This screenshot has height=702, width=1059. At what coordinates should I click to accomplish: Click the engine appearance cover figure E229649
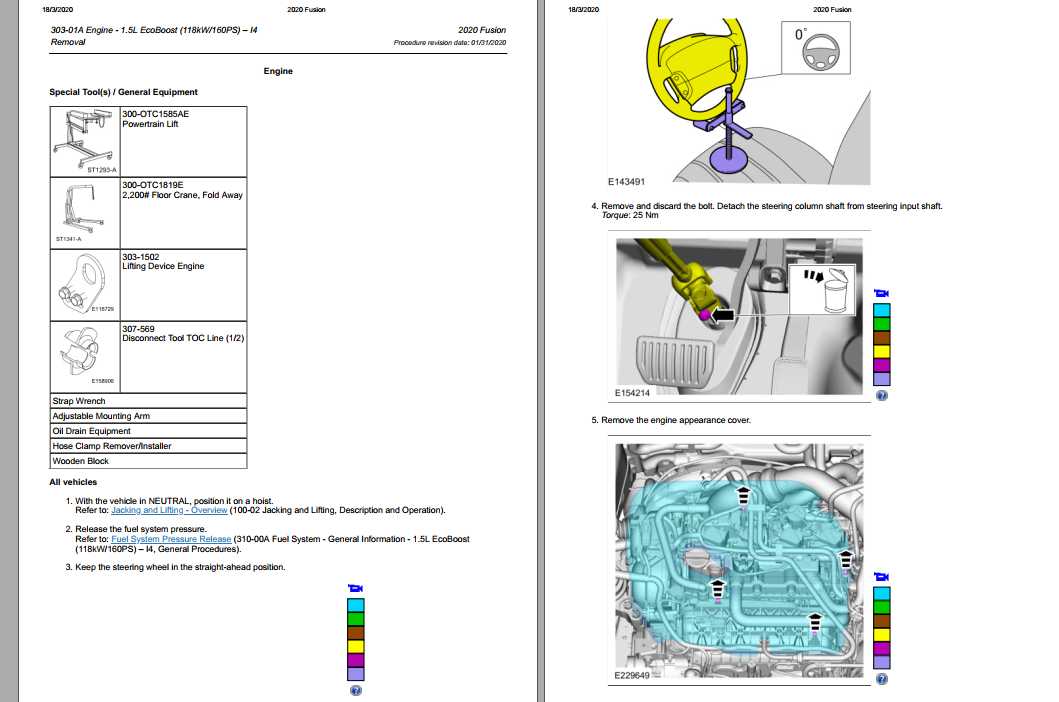coord(740,561)
